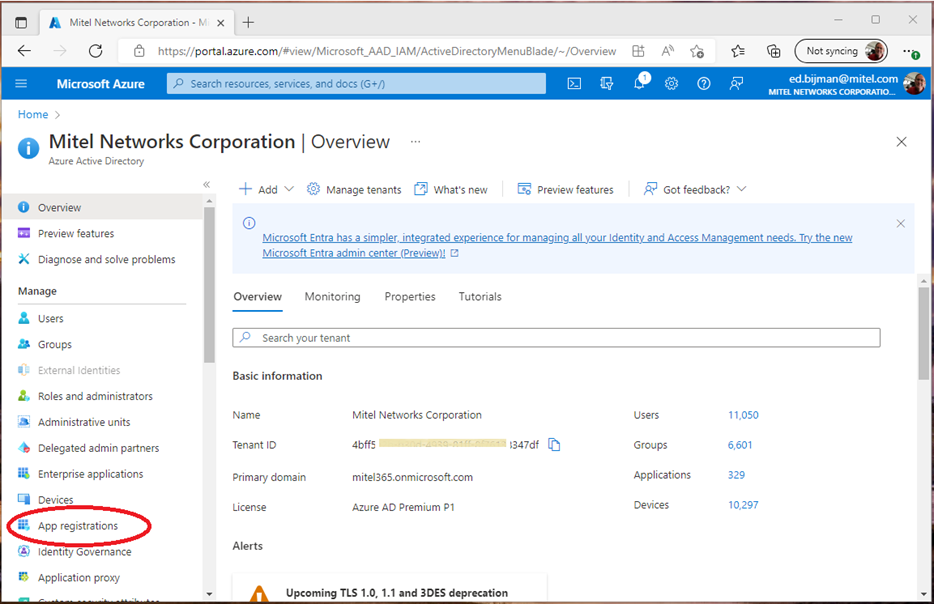This screenshot has width=934, height=604.
Task: Switch to the Monitoring tab
Action: pyautogui.click(x=332, y=297)
